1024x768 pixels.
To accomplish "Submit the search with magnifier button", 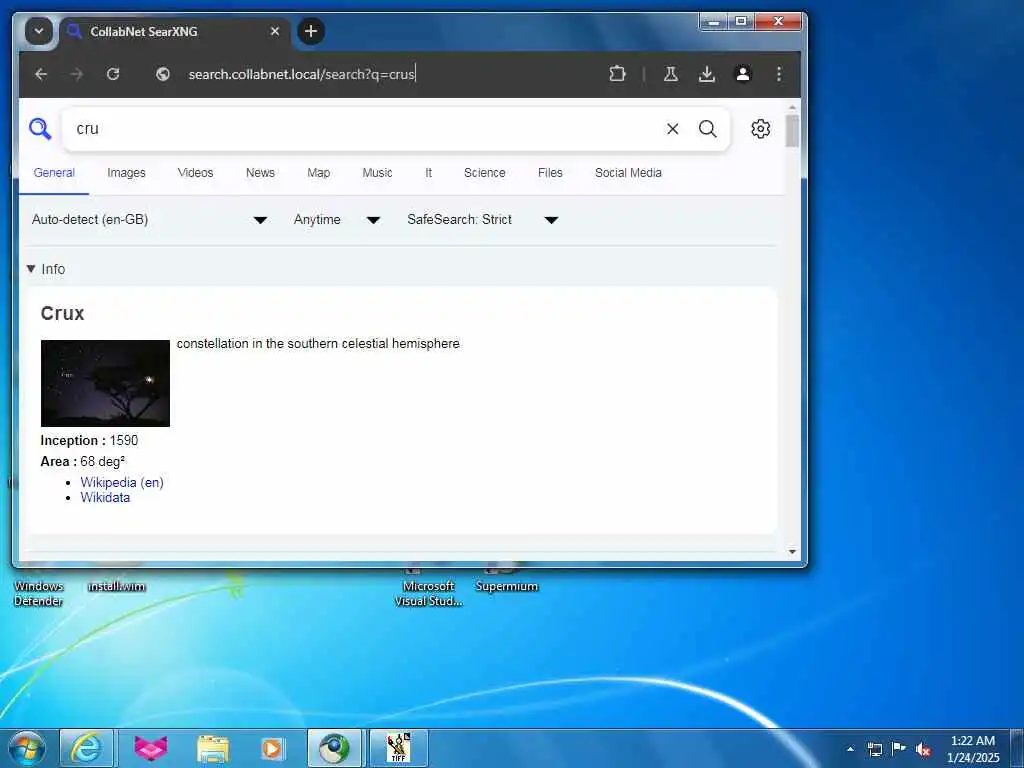I will tap(707, 129).
